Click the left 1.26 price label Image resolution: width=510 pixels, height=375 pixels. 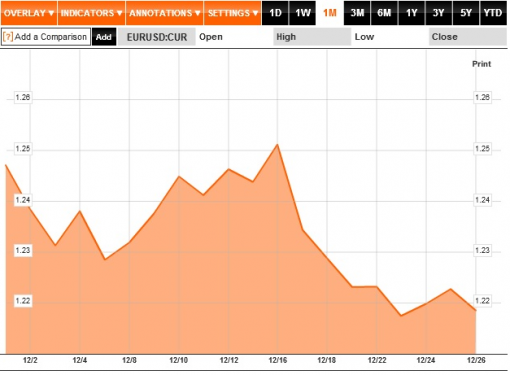(23, 97)
